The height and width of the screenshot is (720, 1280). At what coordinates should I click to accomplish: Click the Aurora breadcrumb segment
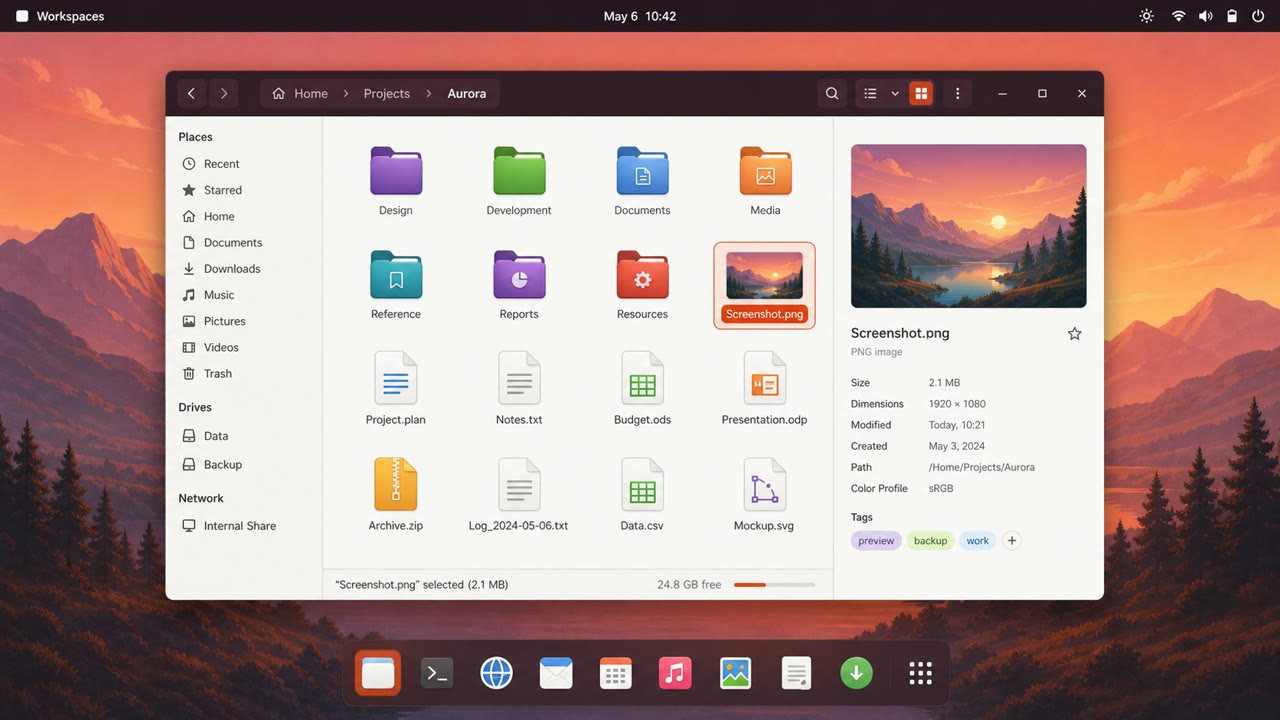(x=467, y=94)
